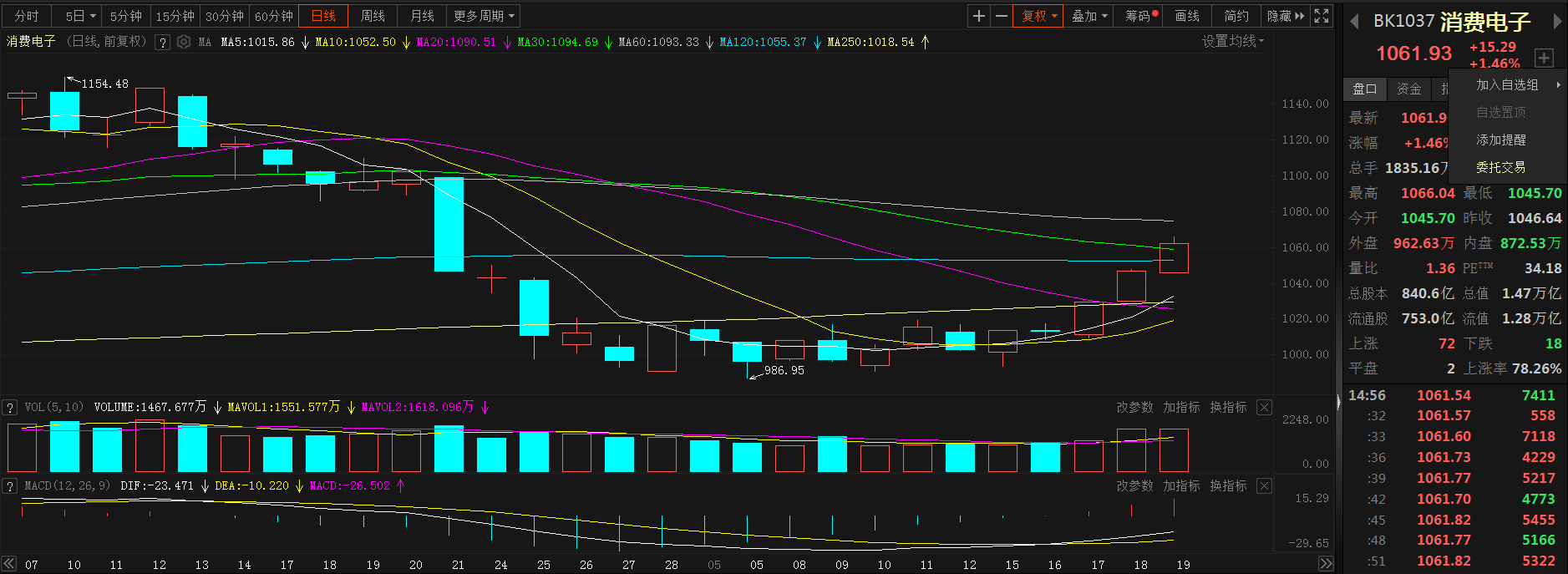
Task: Hide the side panel with 隐藏 button
Action: pos(1285,16)
